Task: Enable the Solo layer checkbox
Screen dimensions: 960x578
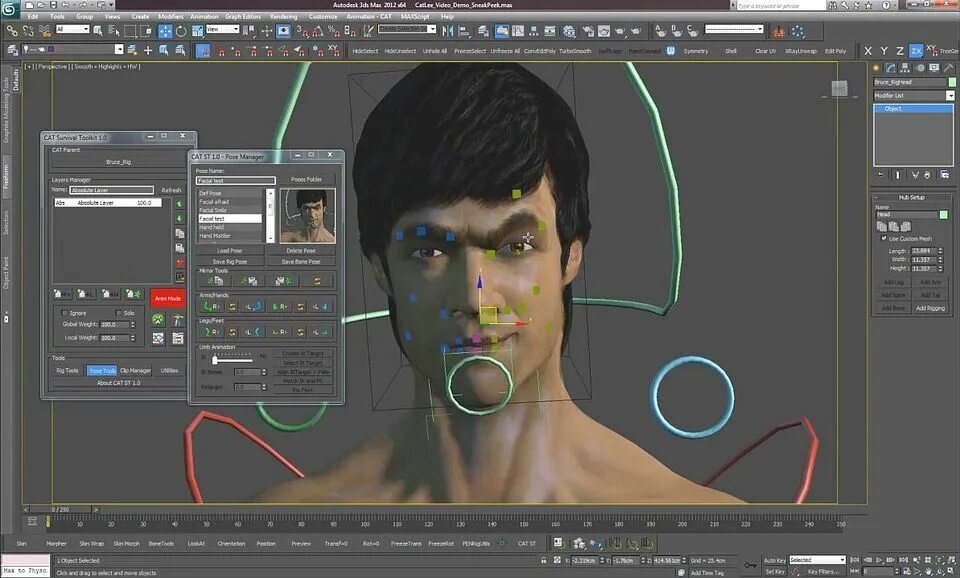Action: click(118, 312)
